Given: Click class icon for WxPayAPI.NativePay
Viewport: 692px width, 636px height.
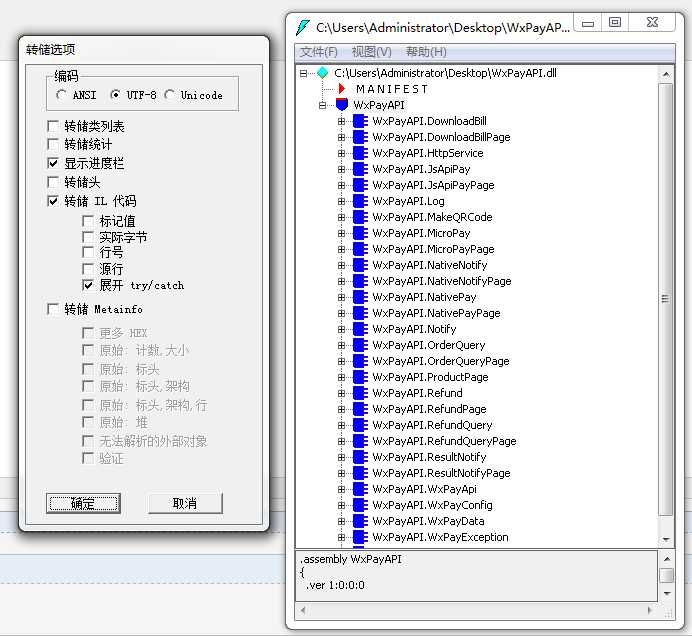Looking at the screenshot, I should click(360, 297).
